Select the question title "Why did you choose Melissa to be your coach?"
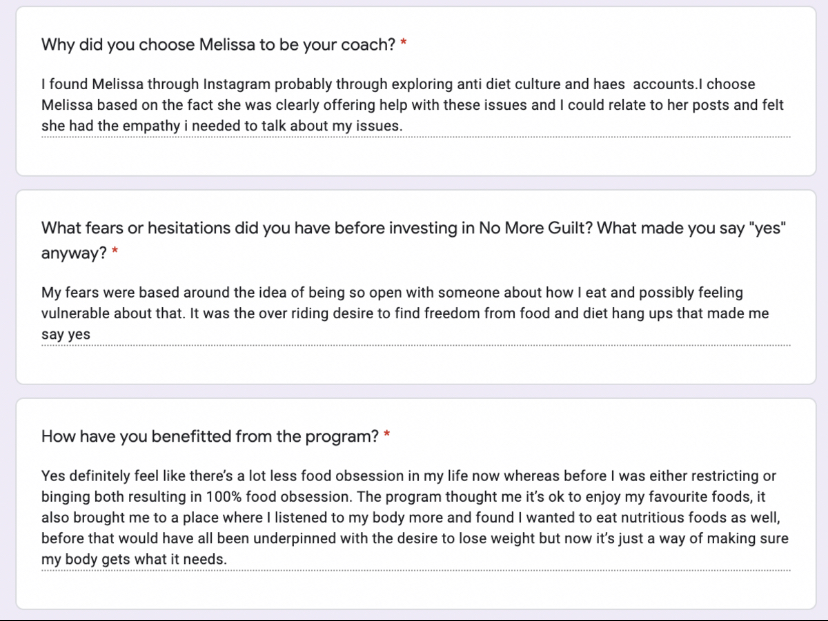Screen dimensions: 828x621 coord(218,44)
